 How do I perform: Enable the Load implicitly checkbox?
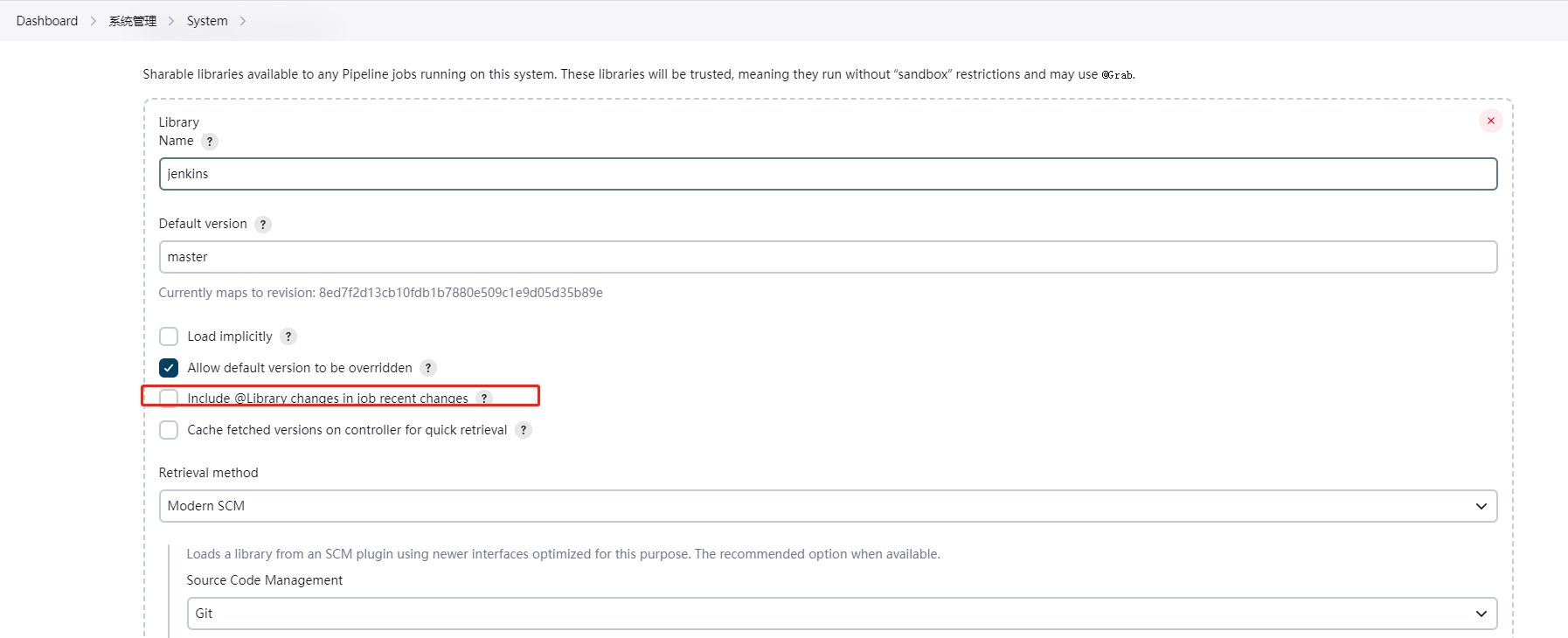click(x=169, y=336)
